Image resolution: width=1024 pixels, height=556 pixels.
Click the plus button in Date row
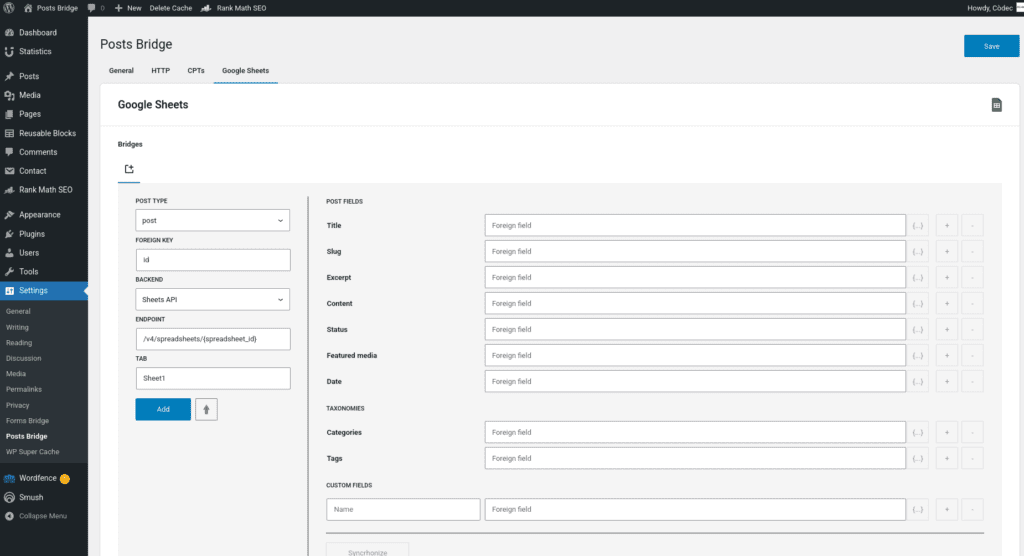pyautogui.click(x=947, y=382)
